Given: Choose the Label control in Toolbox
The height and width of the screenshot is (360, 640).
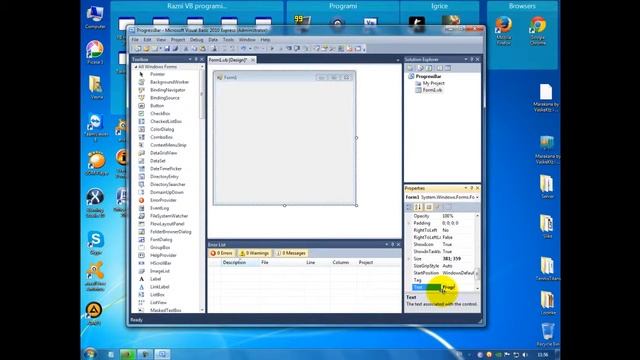Looking at the screenshot, I should coord(155,279).
